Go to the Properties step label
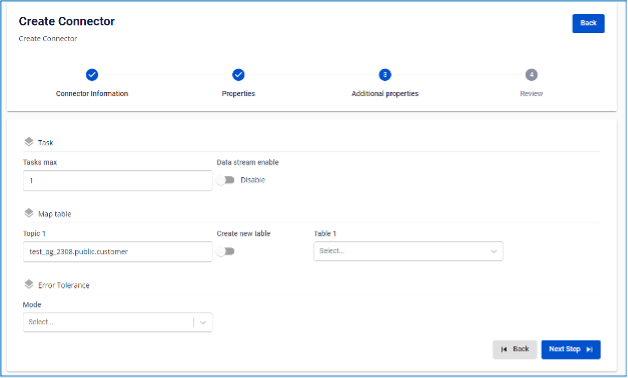 click(238, 93)
